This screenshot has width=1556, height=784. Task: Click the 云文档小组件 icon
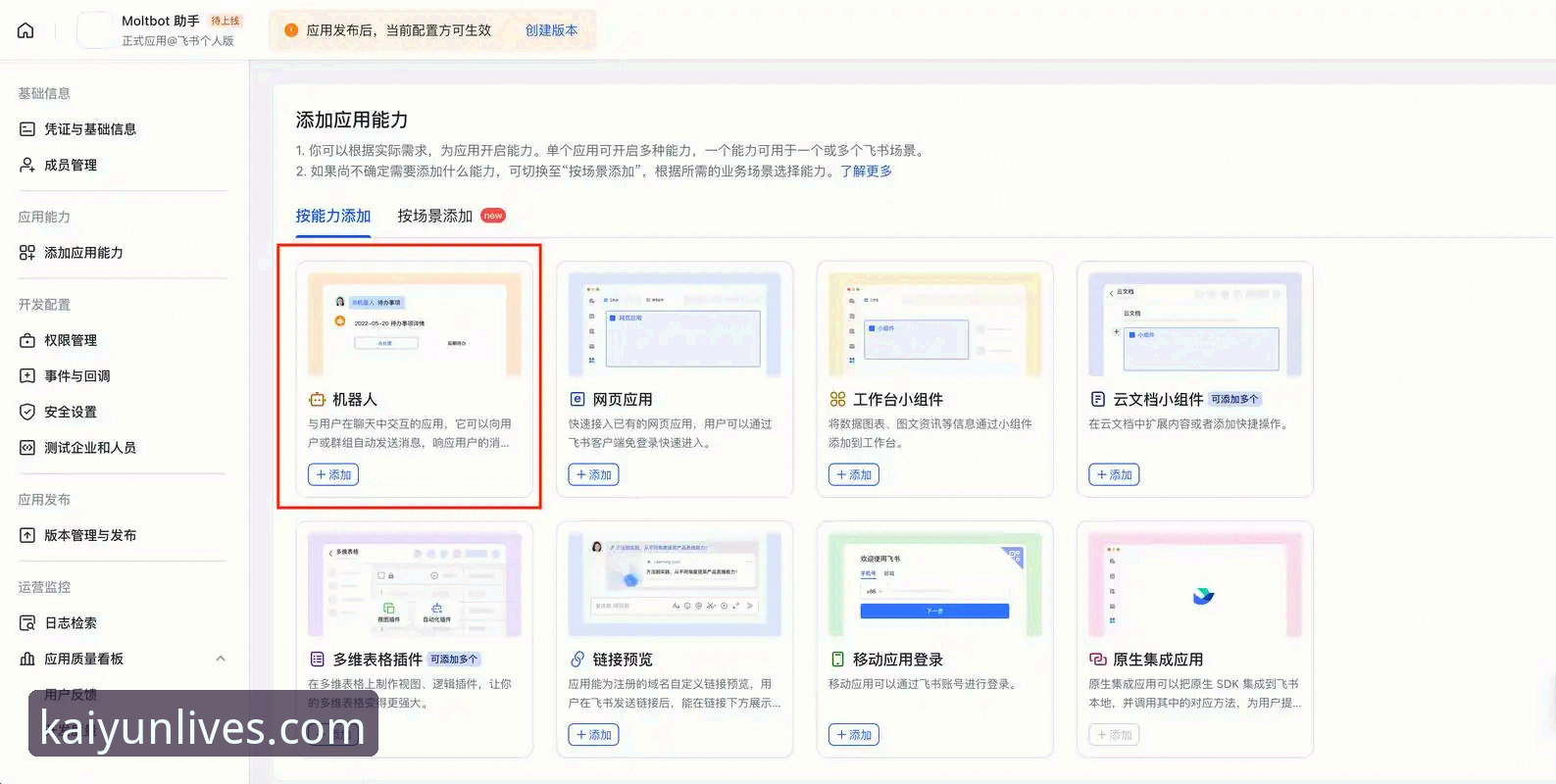[1098, 400]
